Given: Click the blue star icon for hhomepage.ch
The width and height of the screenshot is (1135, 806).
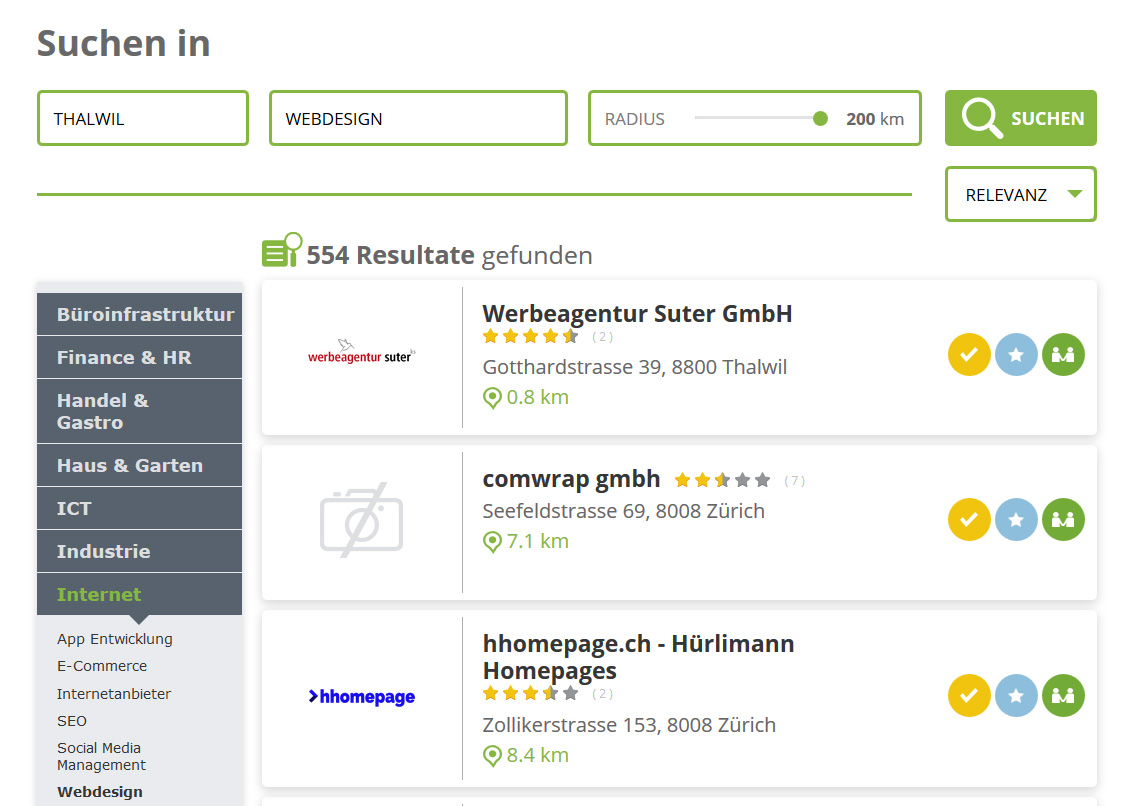Looking at the screenshot, I should tap(1016, 696).
